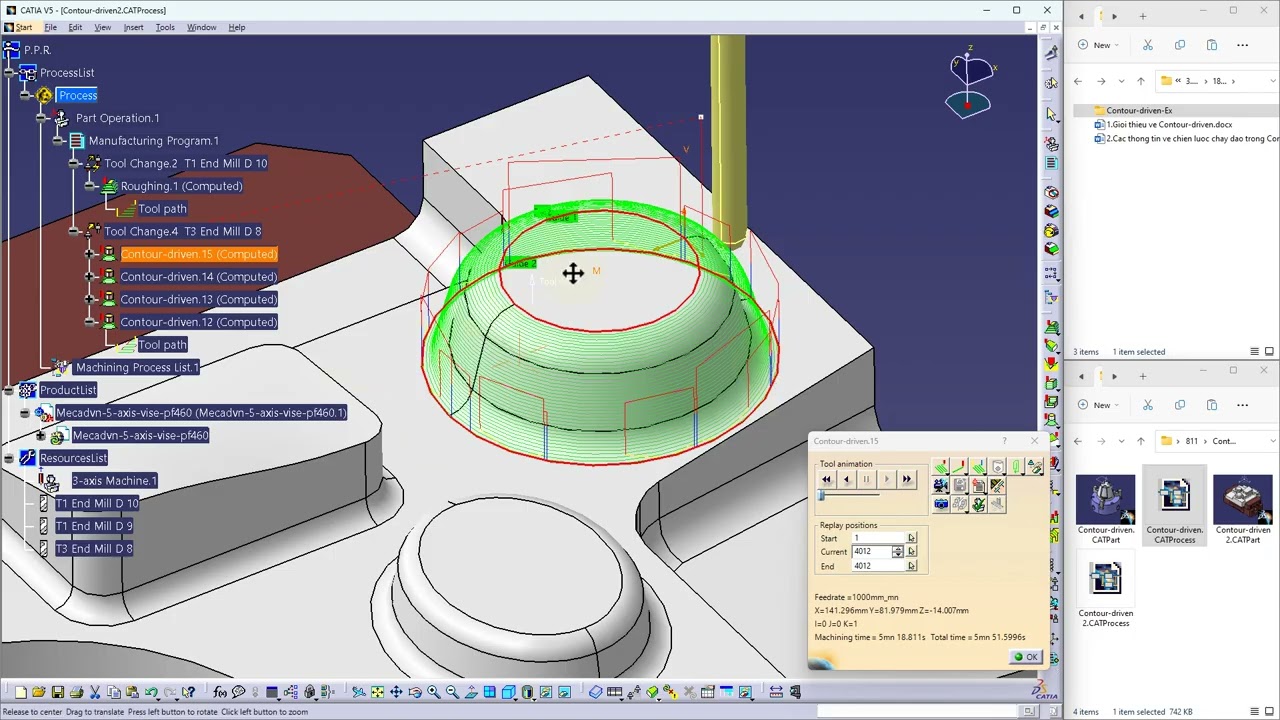
Task: Click the New document icon in bottom toolbar
Action: (20, 692)
